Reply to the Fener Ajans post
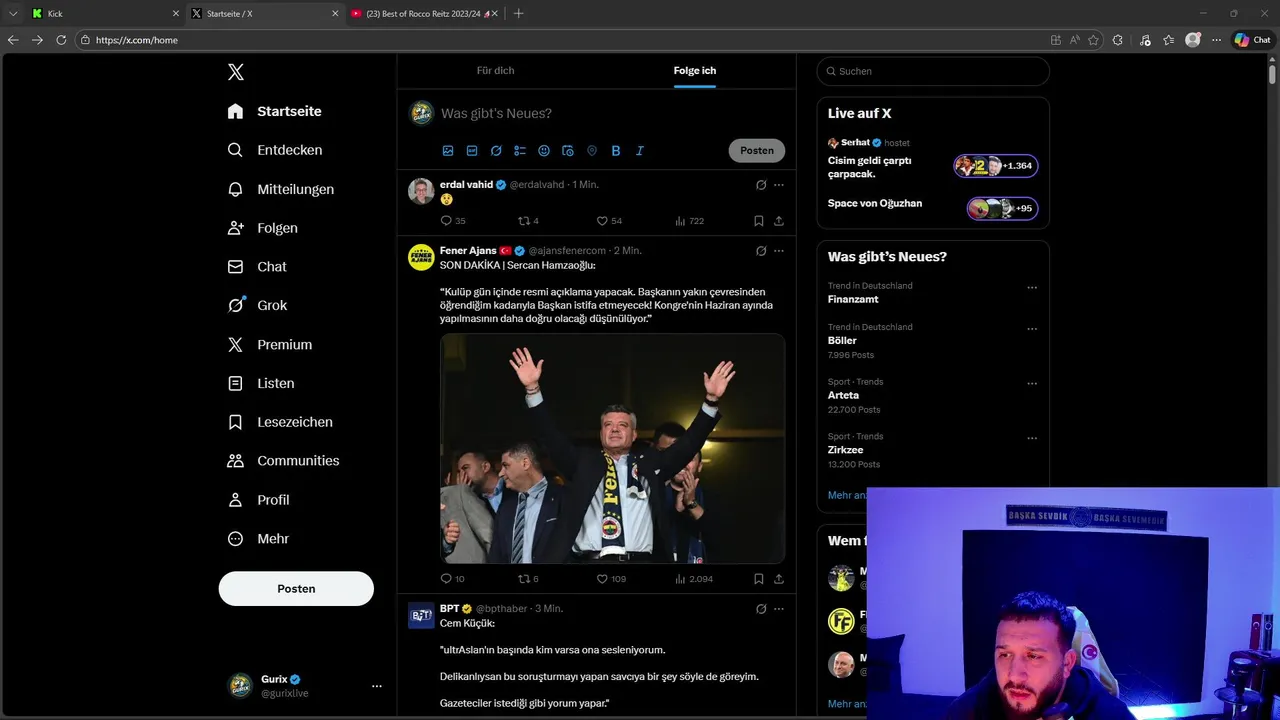 (x=446, y=579)
